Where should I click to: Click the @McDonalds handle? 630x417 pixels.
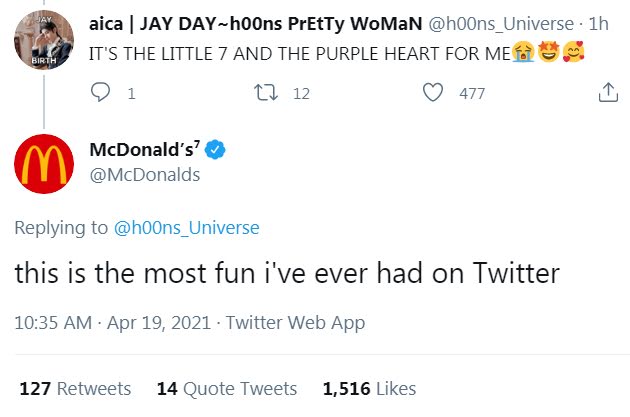[145, 175]
